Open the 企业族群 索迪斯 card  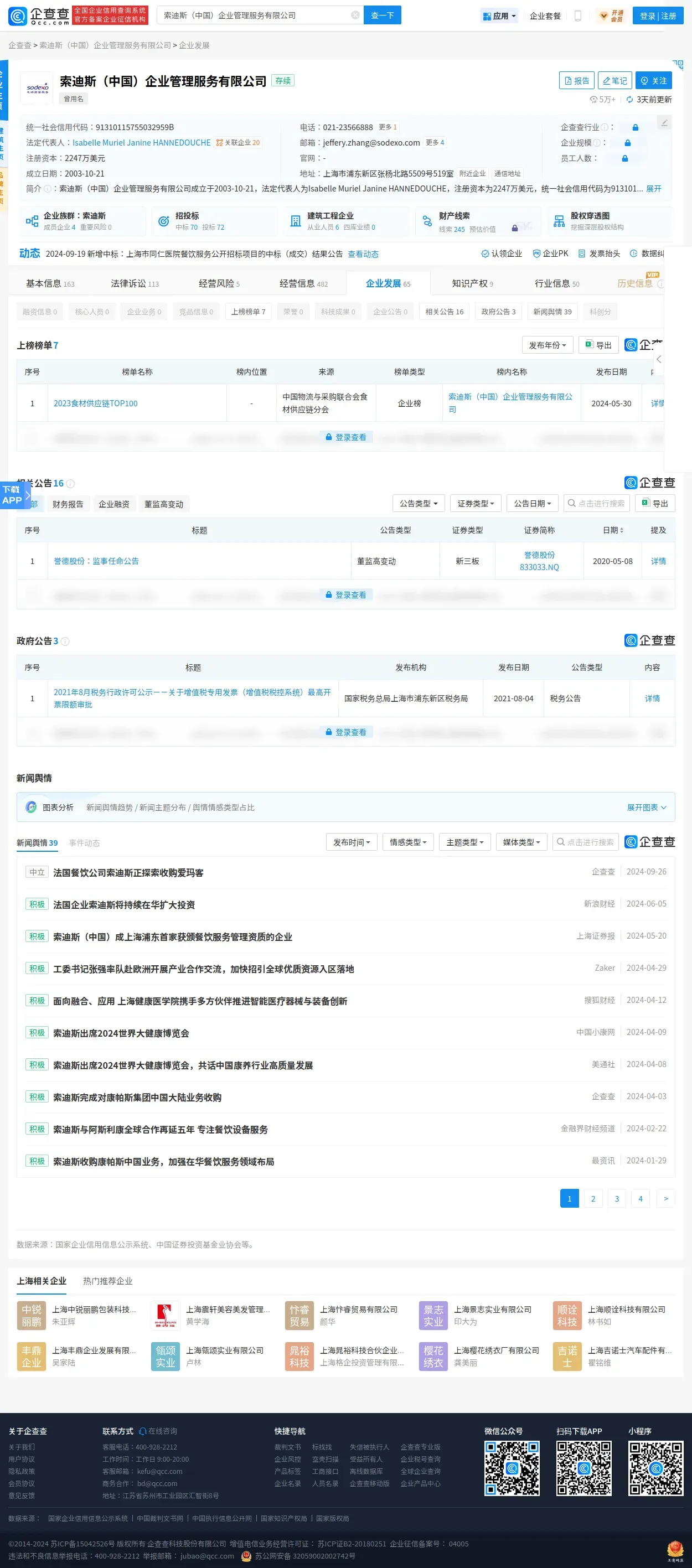pyautogui.click(x=84, y=221)
